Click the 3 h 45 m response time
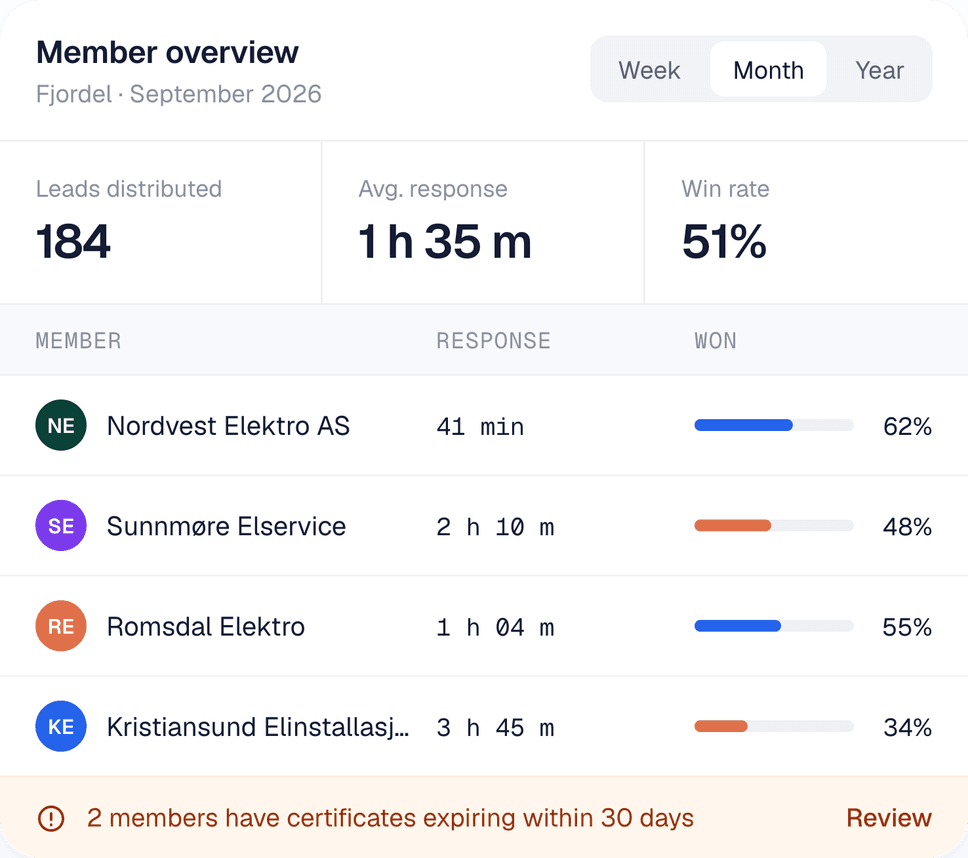The width and height of the screenshot is (968, 858). 495,728
